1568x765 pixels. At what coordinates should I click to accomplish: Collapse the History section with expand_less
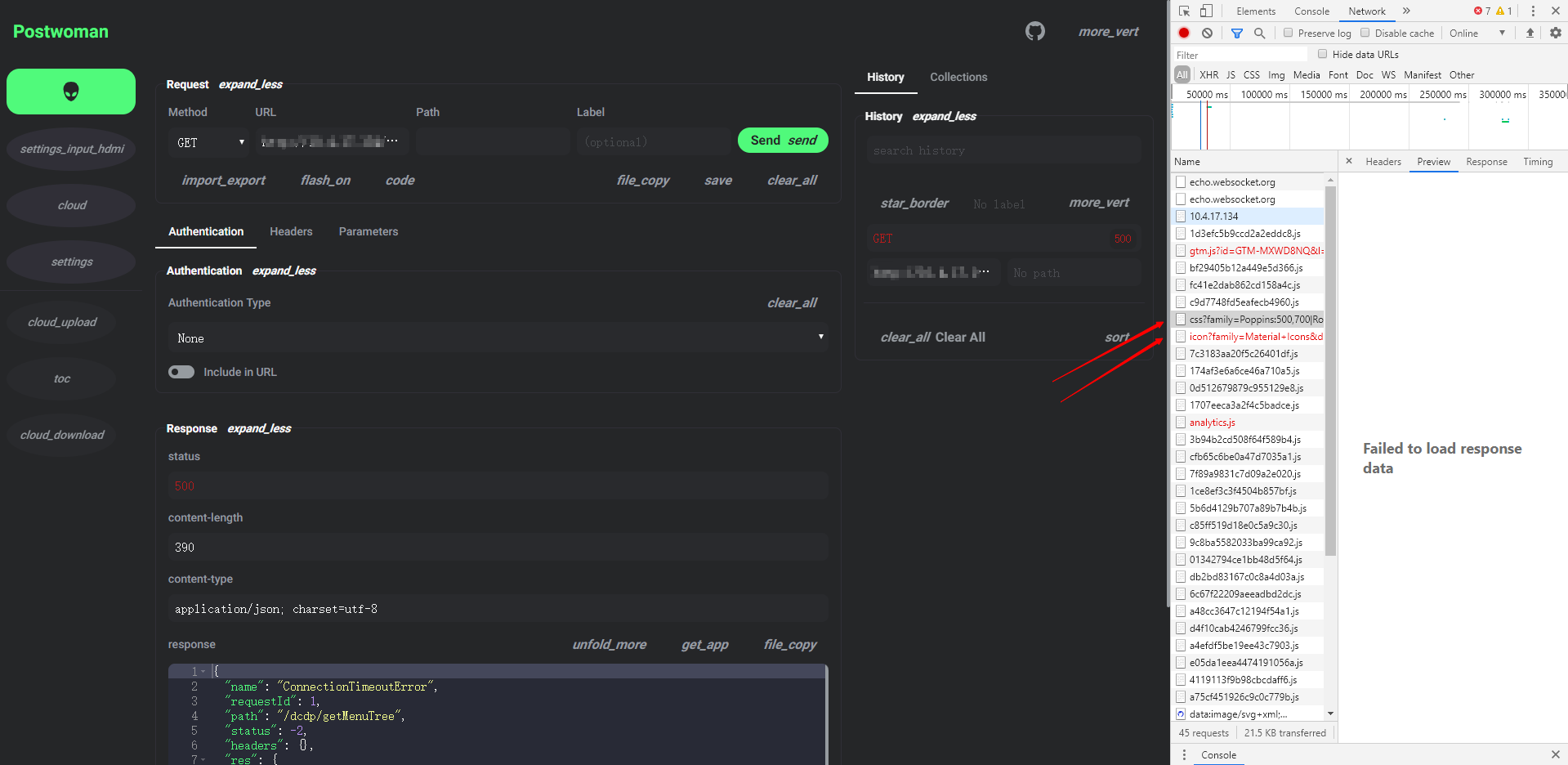pyautogui.click(x=945, y=116)
